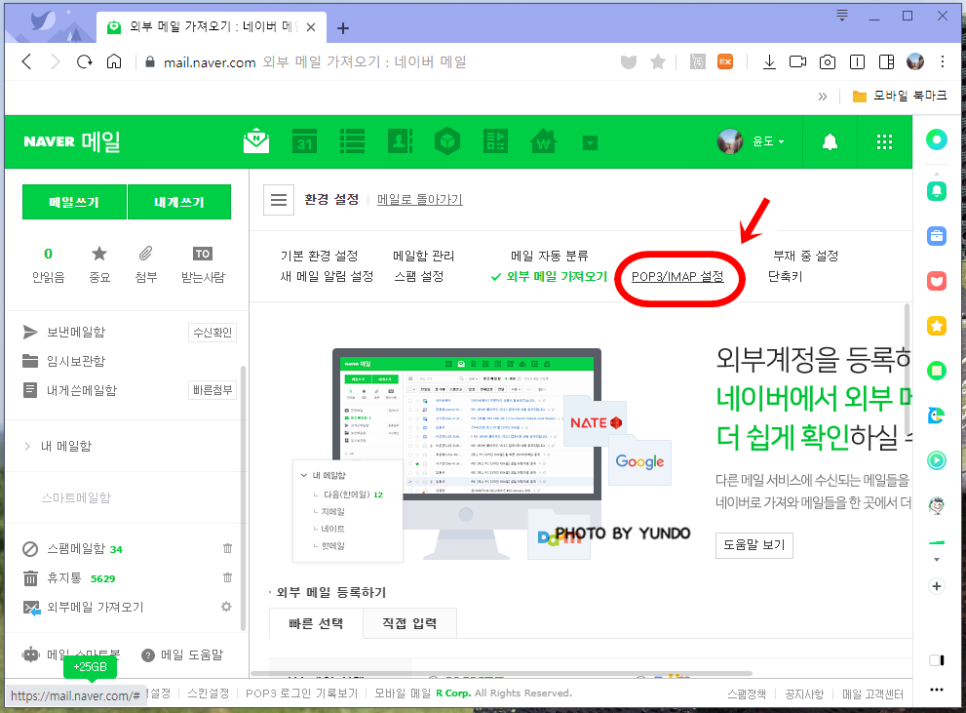Open 스팸 설정 menu

coord(419,277)
